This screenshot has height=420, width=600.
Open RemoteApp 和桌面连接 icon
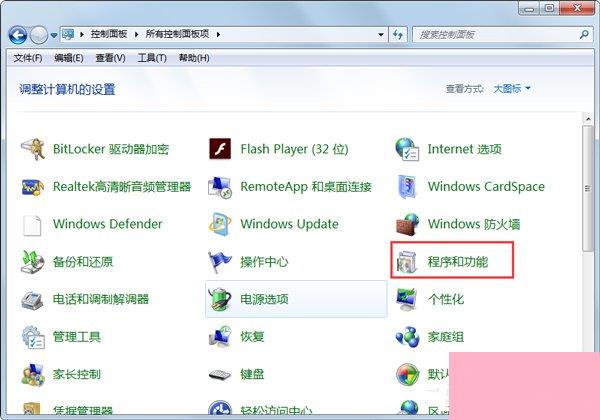pos(220,187)
